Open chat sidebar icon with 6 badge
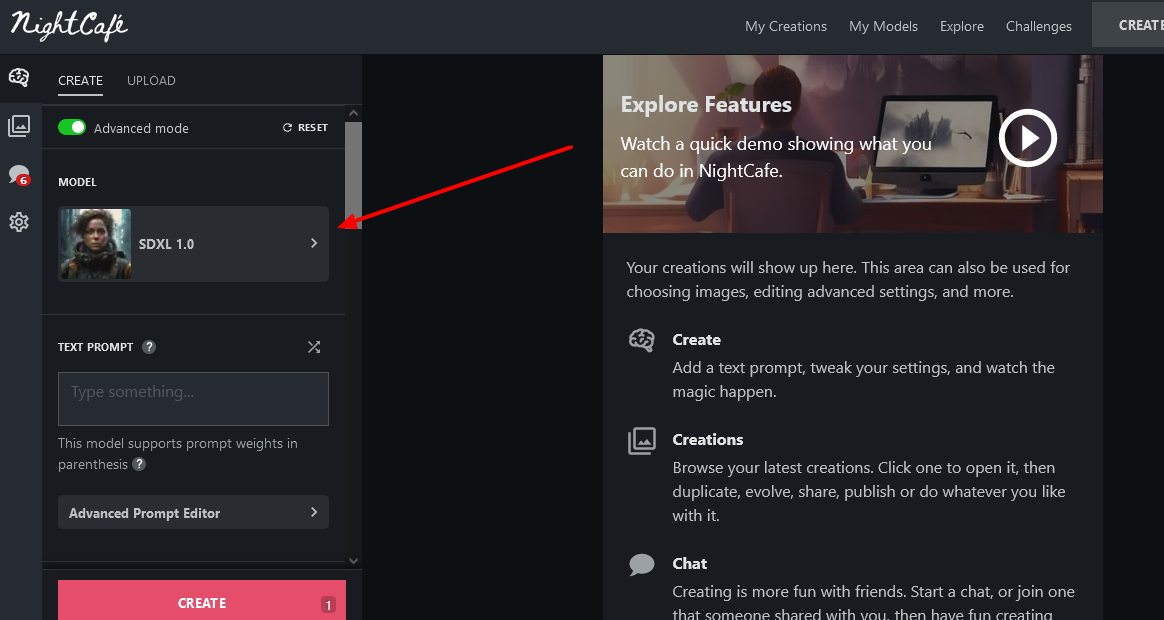Image resolution: width=1164 pixels, height=620 pixels. pyautogui.click(x=19, y=175)
